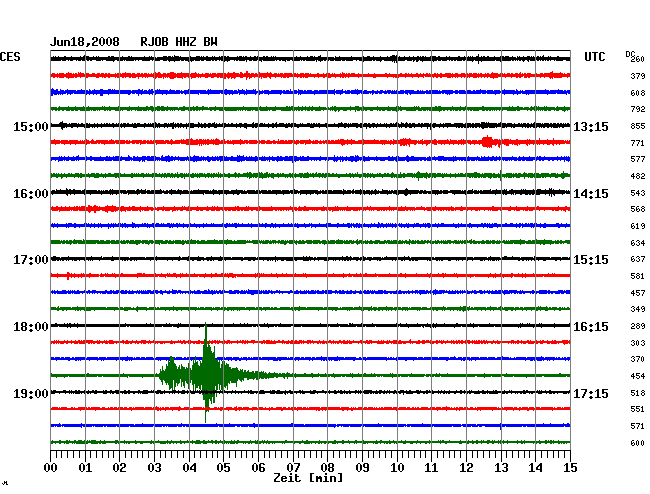Click the 17:15 UTC time label
This screenshot has width=650, height=494.
591,393
